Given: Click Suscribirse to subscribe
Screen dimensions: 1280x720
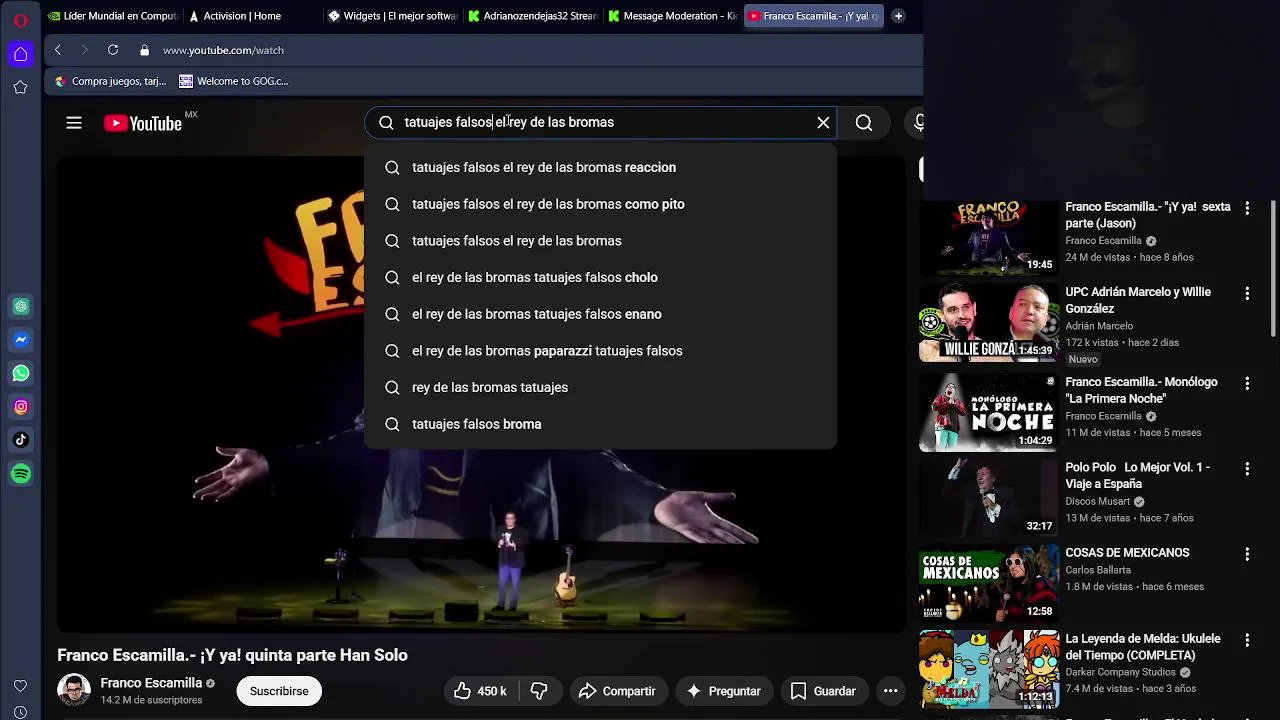Looking at the screenshot, I should coord(279,691).
